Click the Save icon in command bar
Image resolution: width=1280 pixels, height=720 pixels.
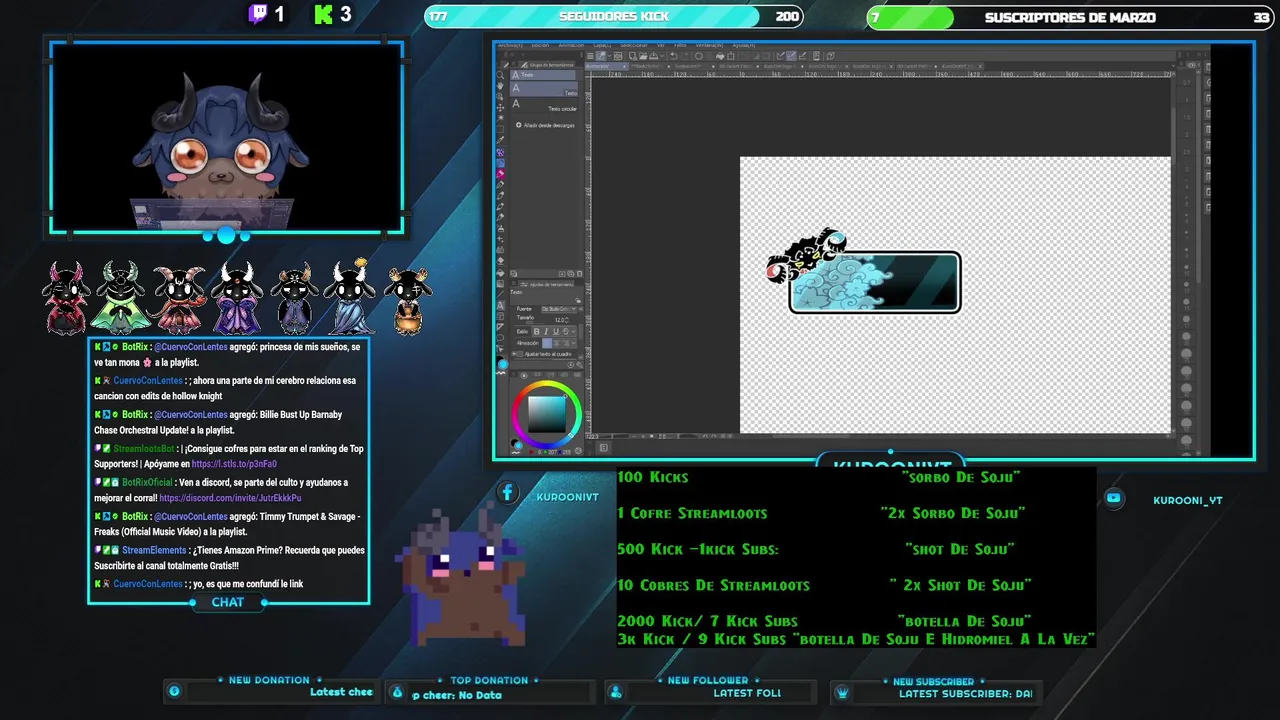[x=653, y=56]
